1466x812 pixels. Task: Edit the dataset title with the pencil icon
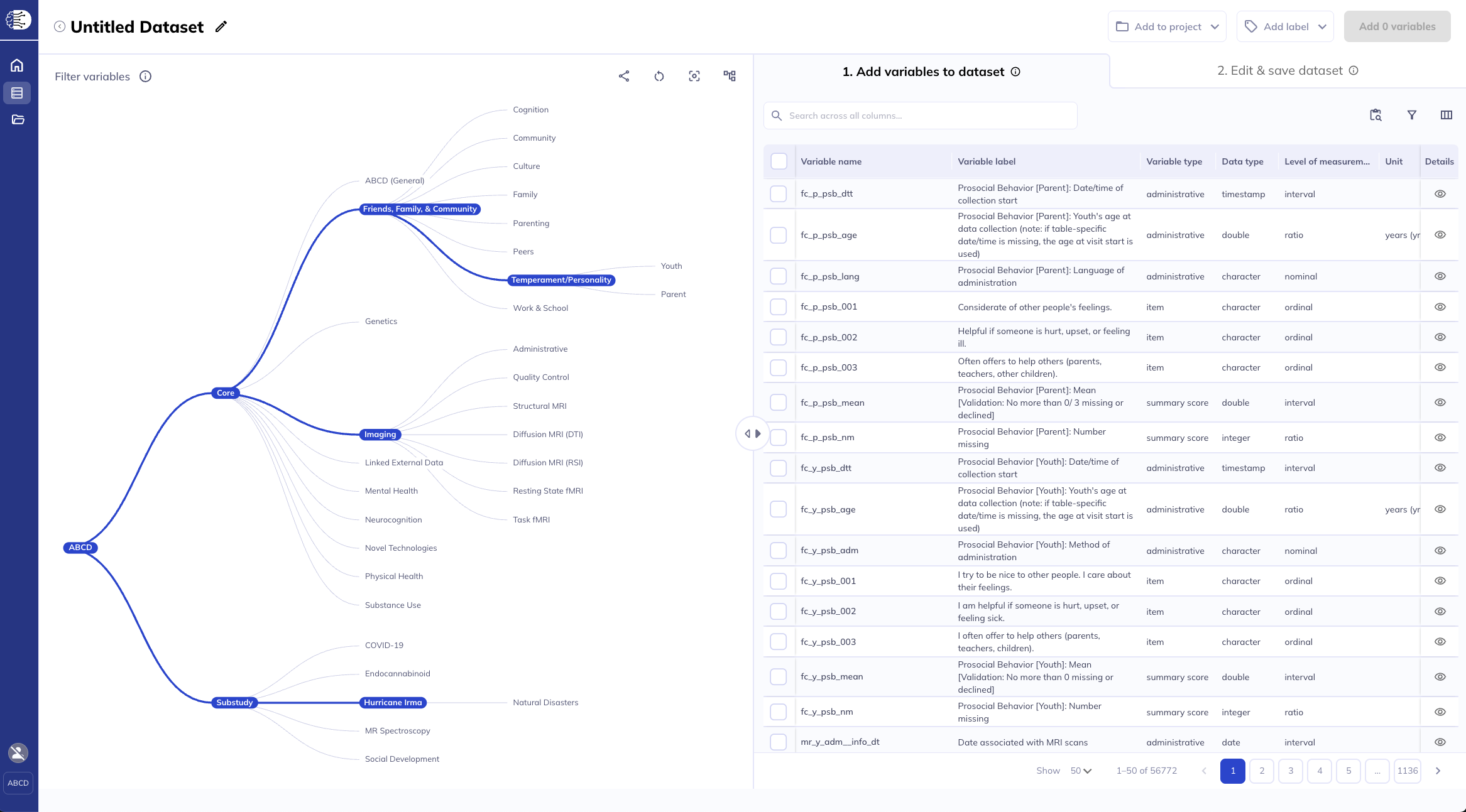pos(221,26)
